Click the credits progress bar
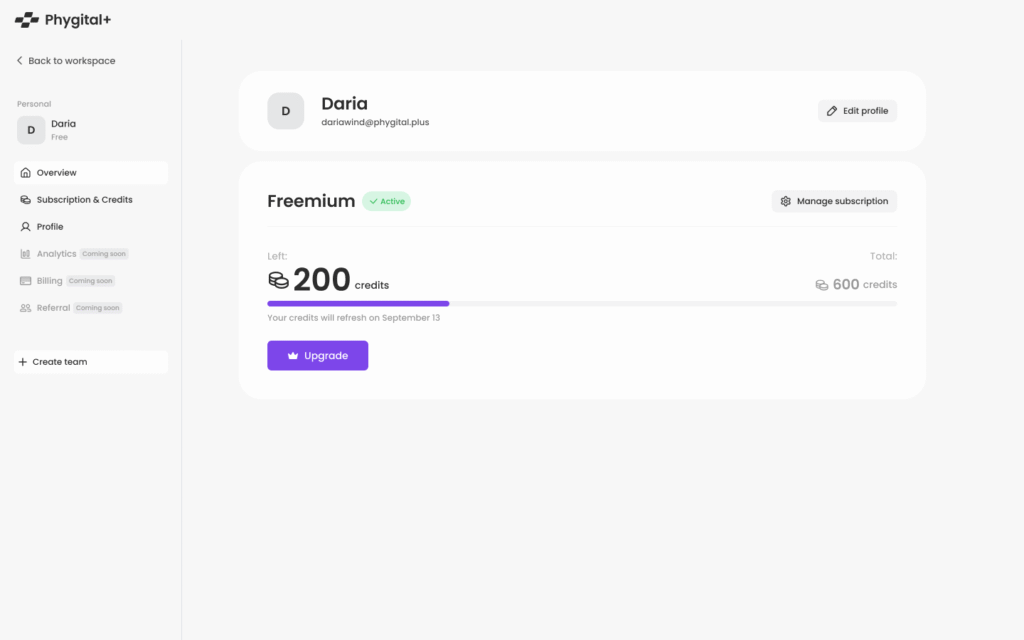Image resolution: width=1024 pixels, height=640 pixels. 581,303
